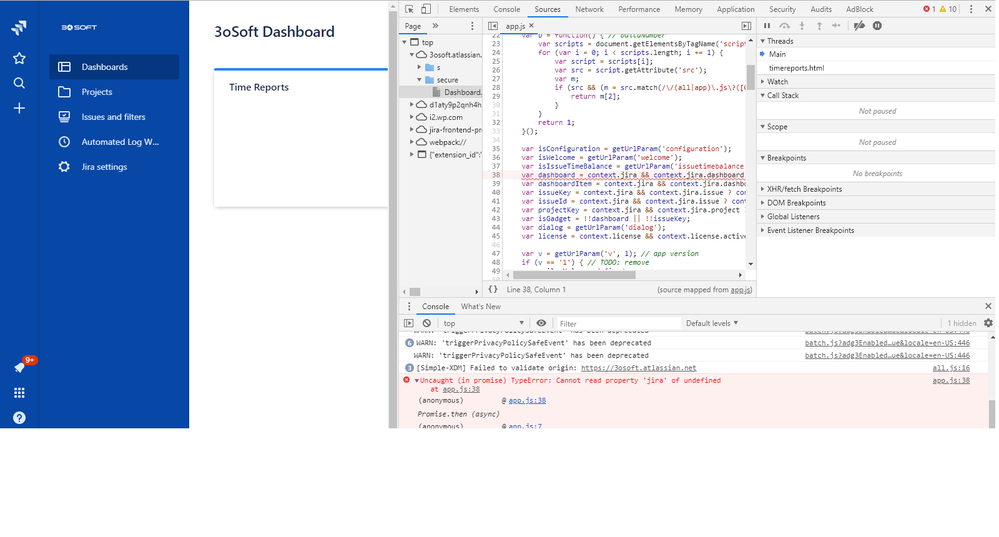Screen dimensions: 999x537
Task: Open the Jira search magnifier icon
Action: coord(19,83)
